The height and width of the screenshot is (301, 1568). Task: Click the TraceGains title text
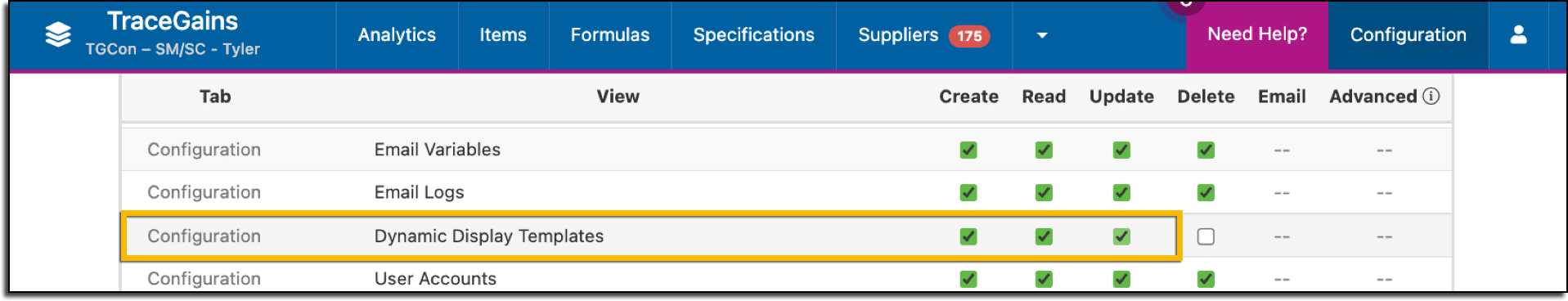[x=173, y=20]
